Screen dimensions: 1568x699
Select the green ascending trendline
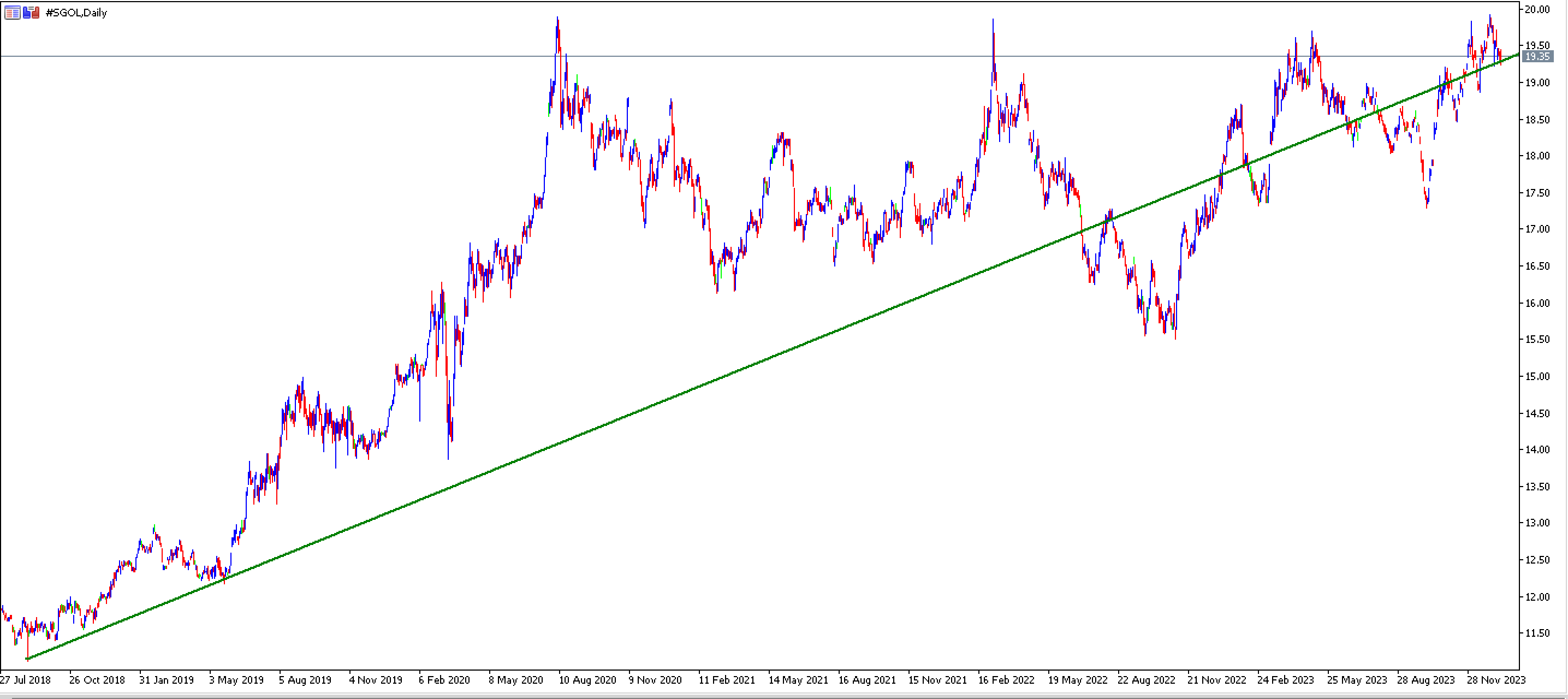pyautogui.click(x=773, y=357)
